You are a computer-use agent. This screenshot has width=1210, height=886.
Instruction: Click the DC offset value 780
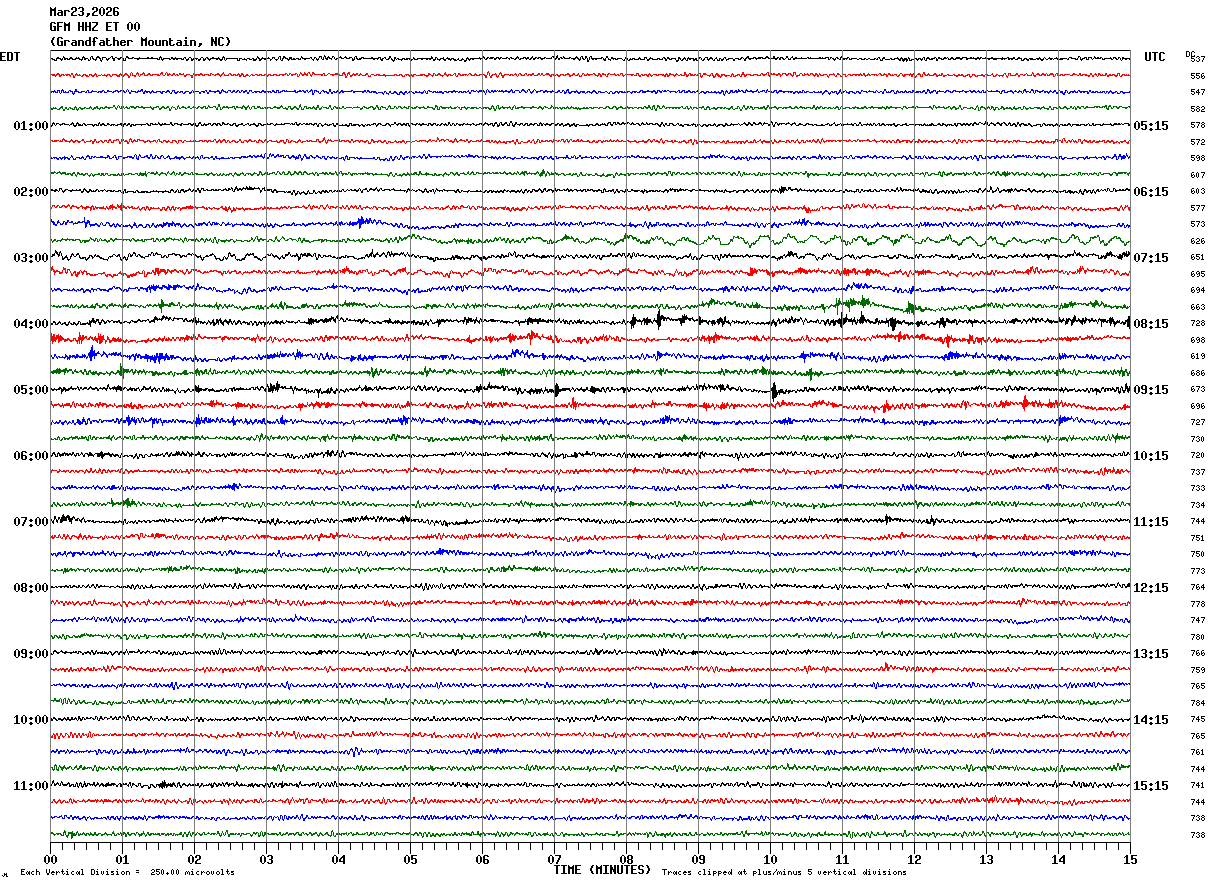(x=1197, y=637)
